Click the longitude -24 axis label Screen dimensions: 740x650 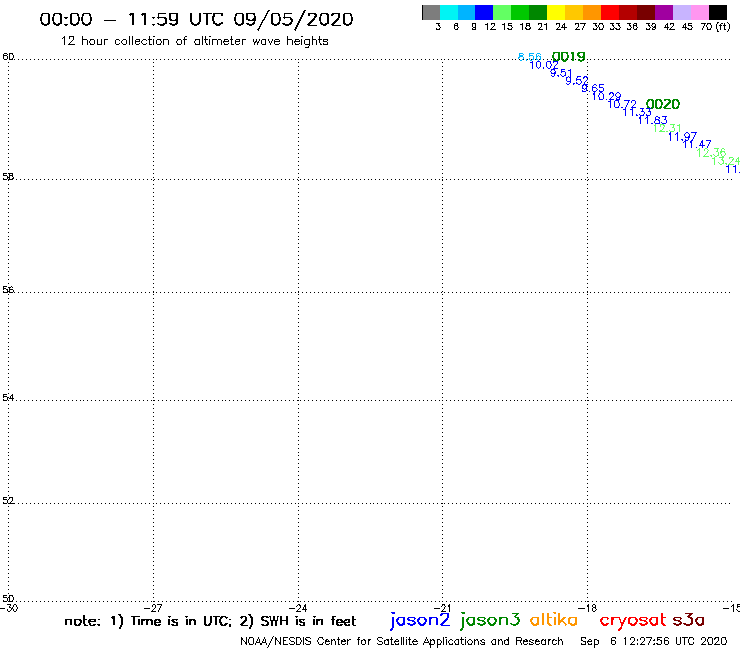pos(298,608)
